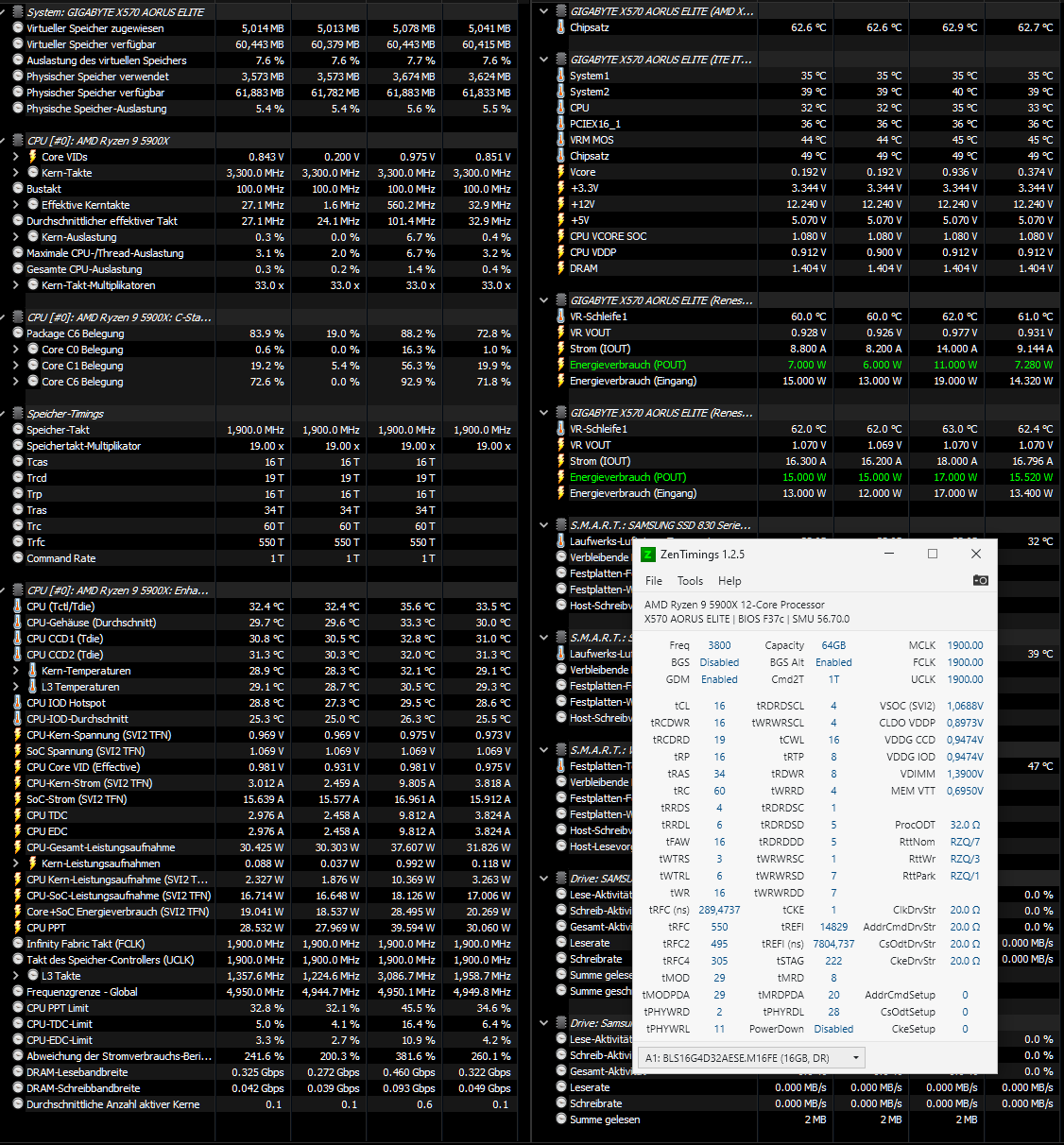The image size is (1064, 1145).
Task: Click the clock icon beside Bustakt
Action: coord(17,188)
